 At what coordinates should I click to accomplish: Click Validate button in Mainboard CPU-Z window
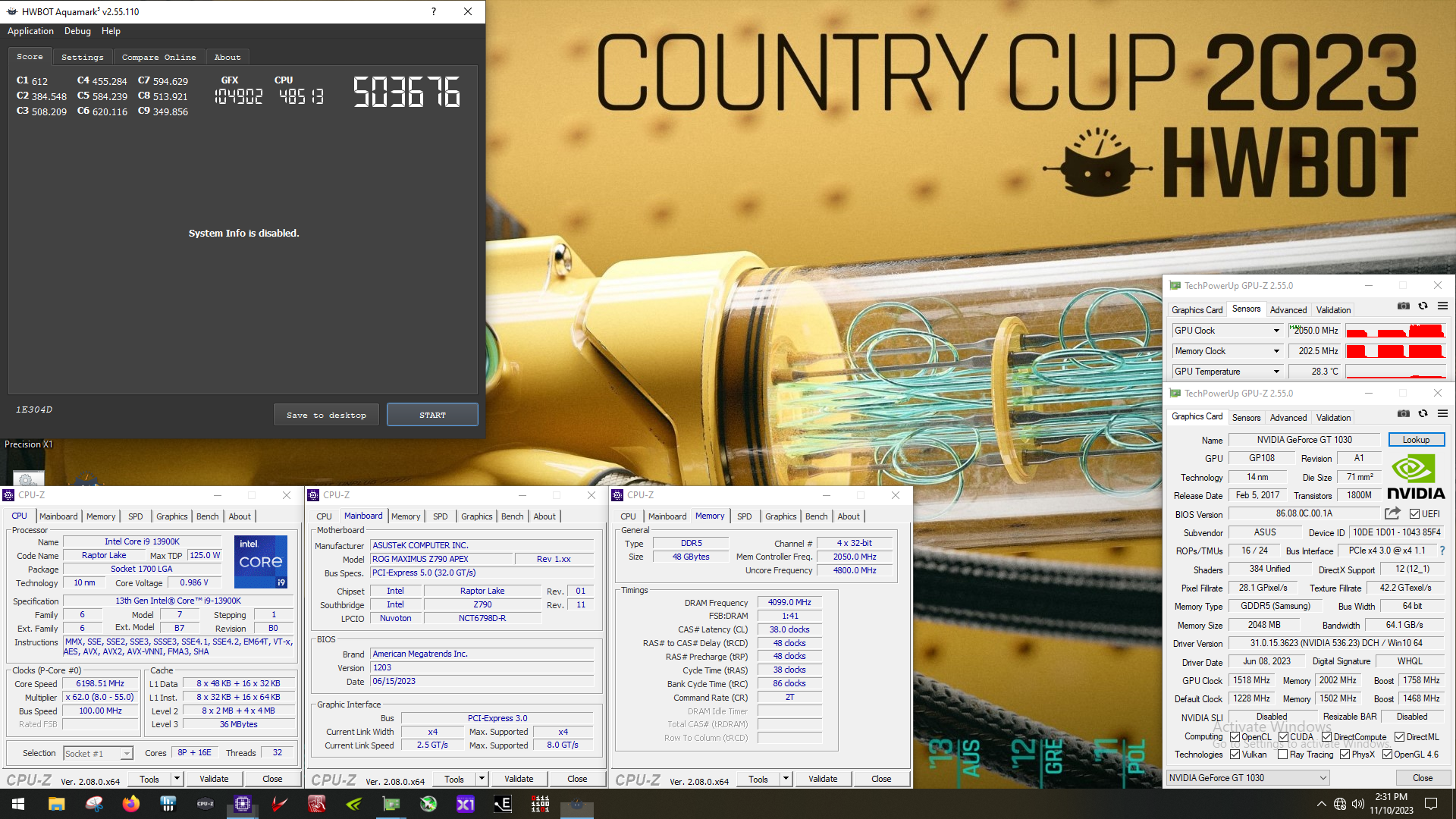pos(519,779)
